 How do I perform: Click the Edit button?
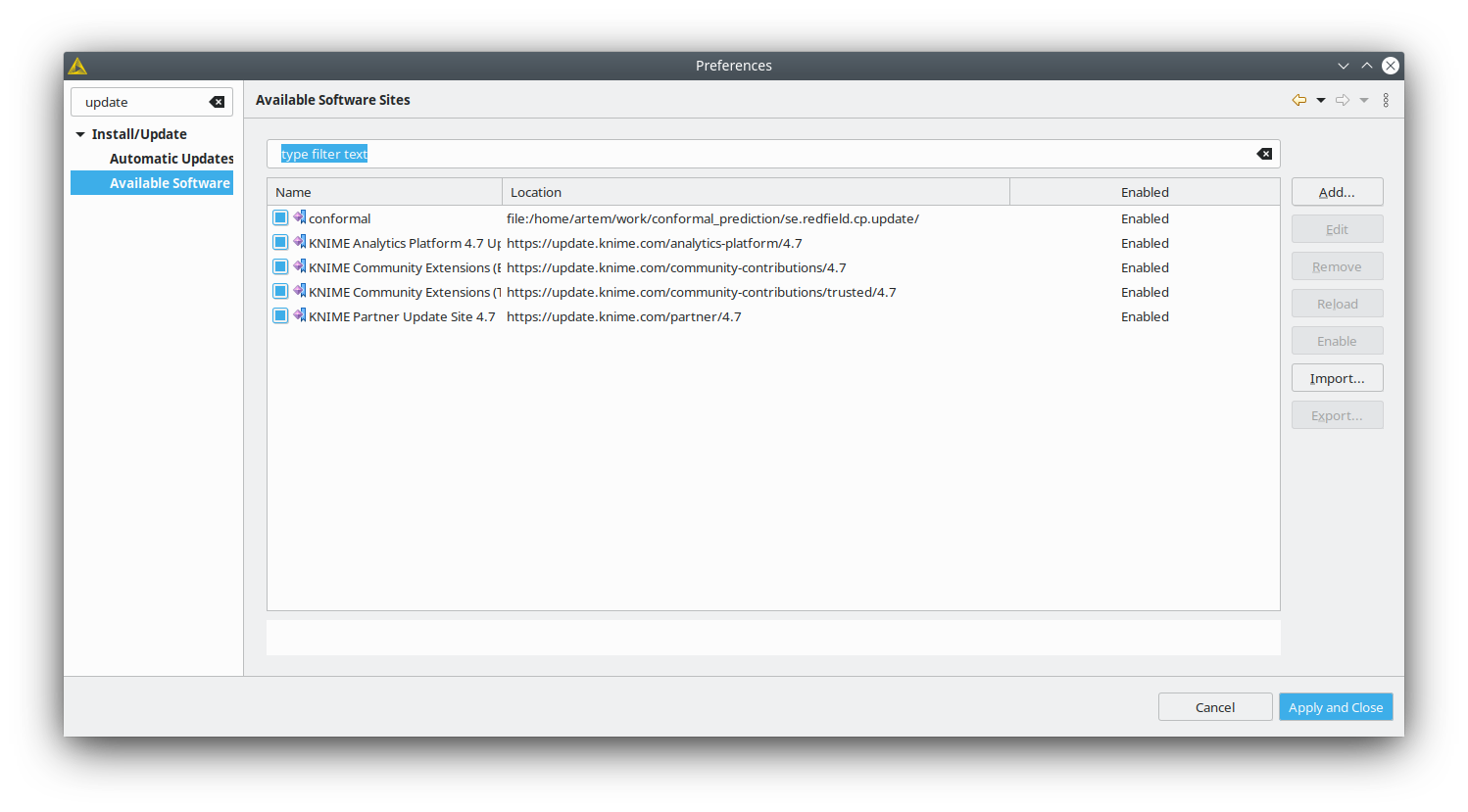[x=1337, y=229]
